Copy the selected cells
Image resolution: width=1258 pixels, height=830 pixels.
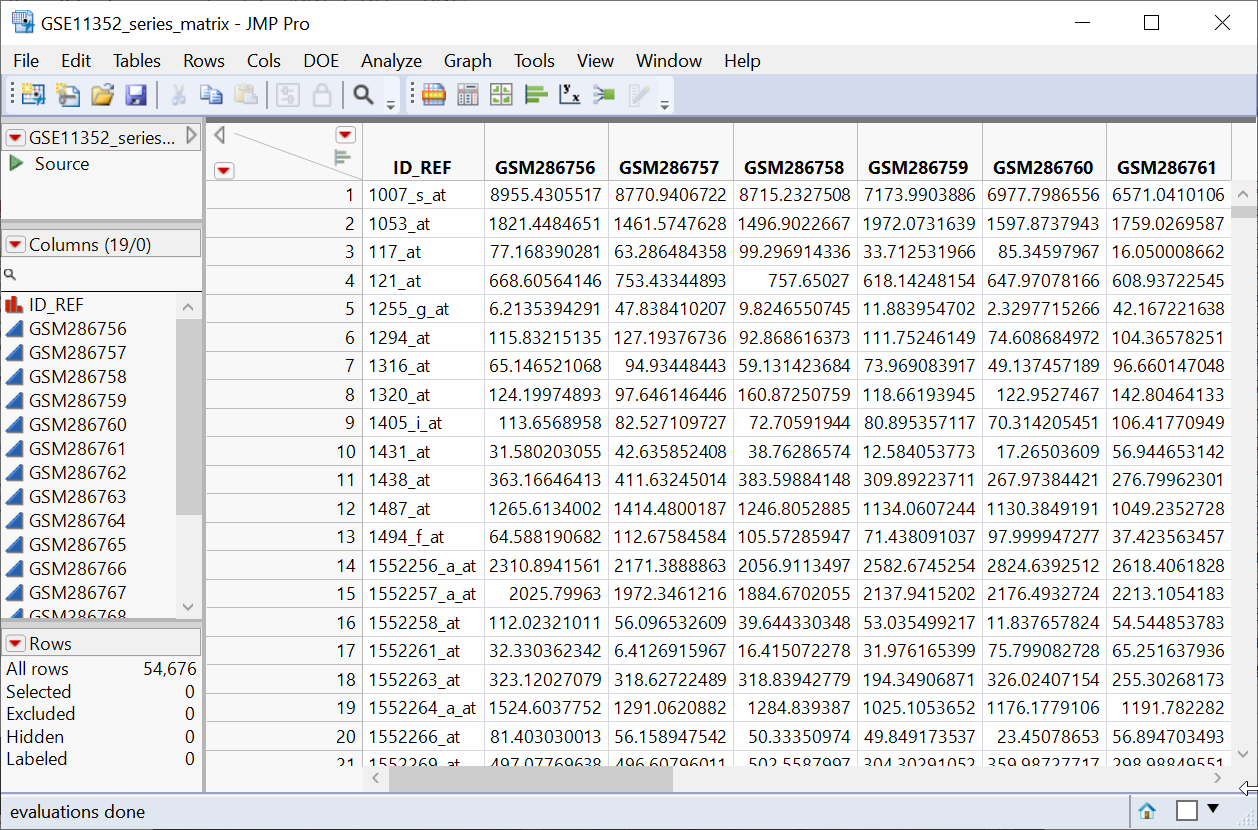click(x=211, y=94)
